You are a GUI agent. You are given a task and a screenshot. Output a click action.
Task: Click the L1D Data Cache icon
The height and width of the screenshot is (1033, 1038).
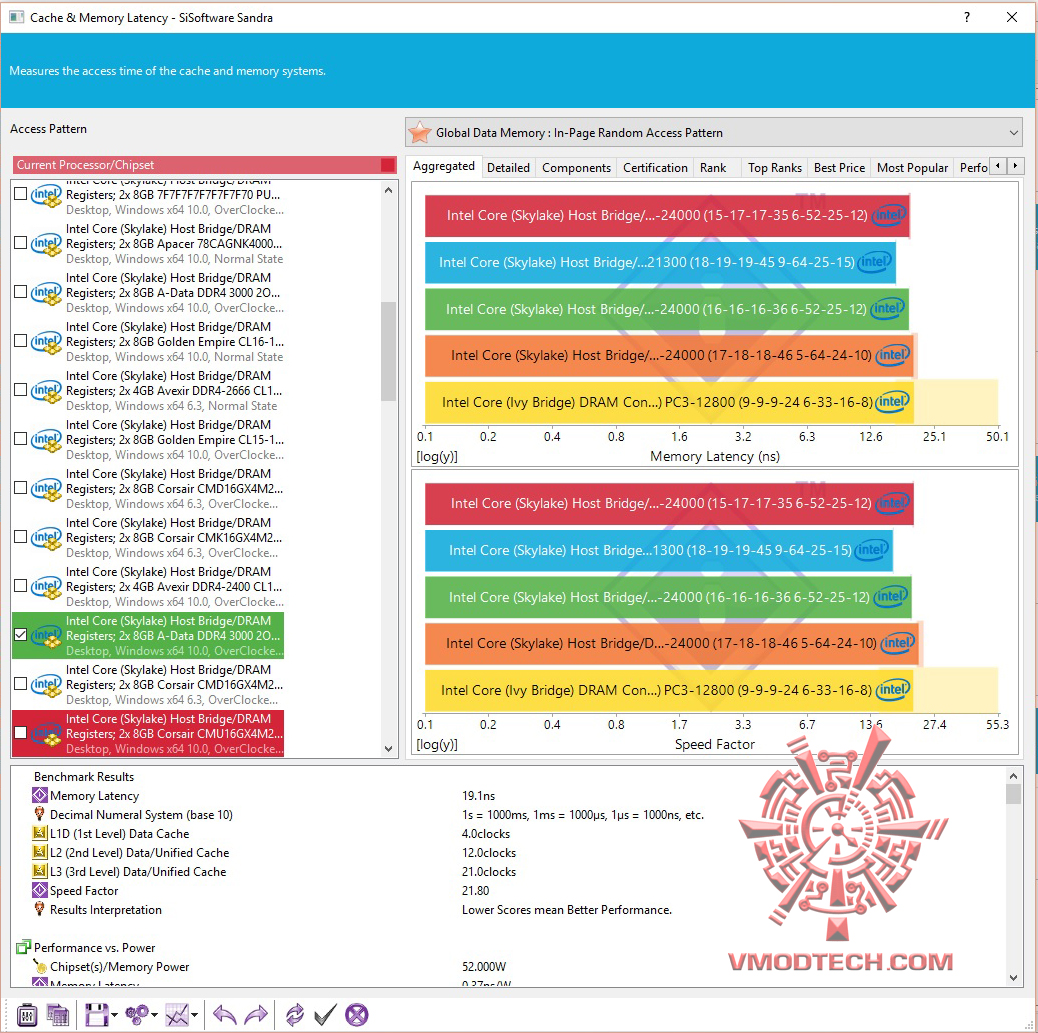pos(40,833)
